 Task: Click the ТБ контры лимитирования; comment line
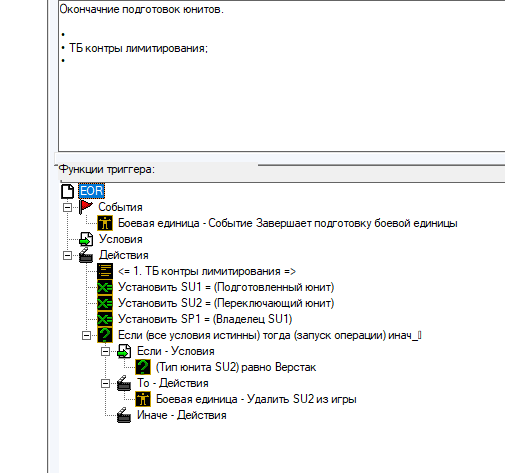point(138,48)
